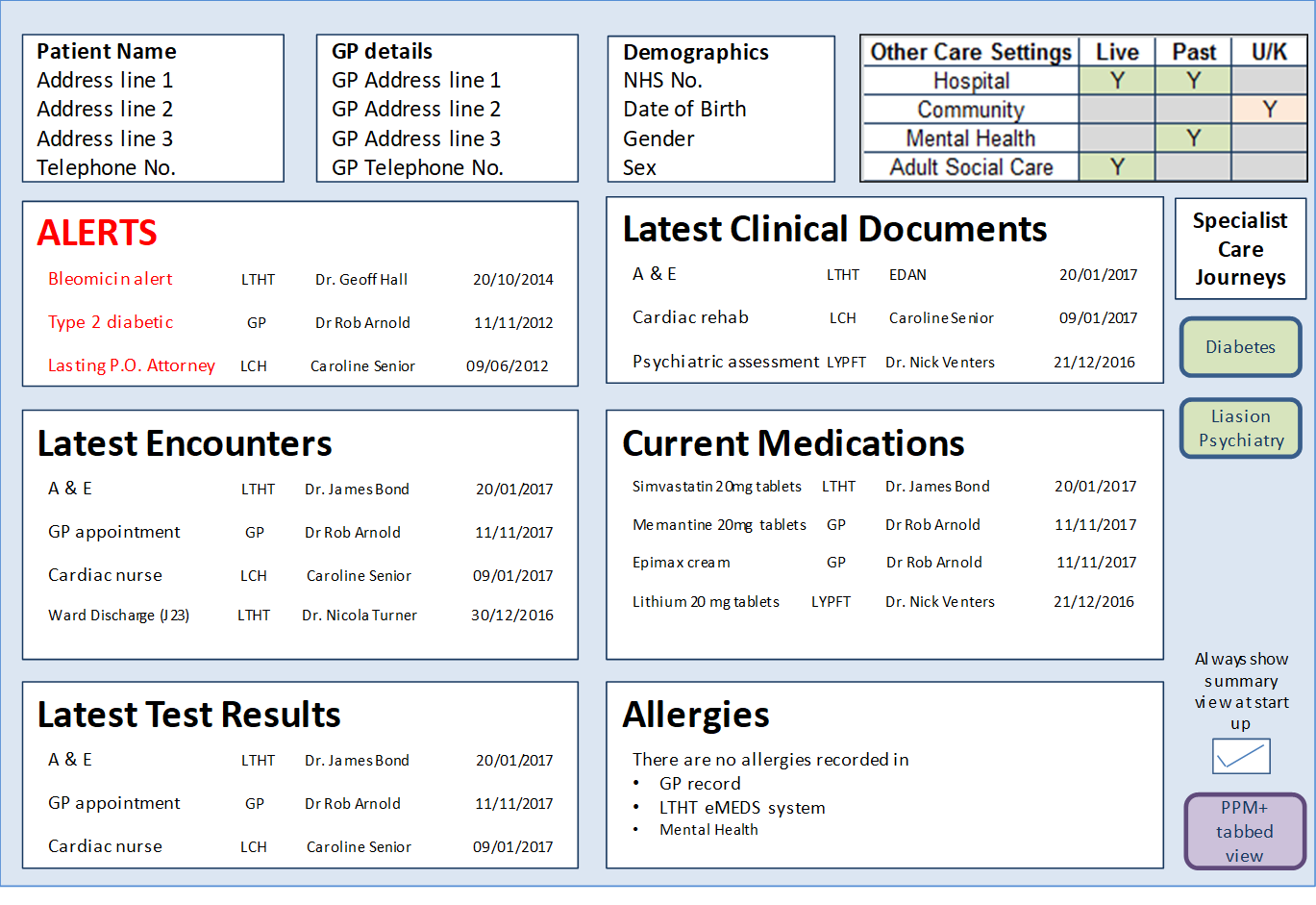This screenshot has height=905, width=1316.
Task: Click the Past column header
Action: tap(1193, 52)
